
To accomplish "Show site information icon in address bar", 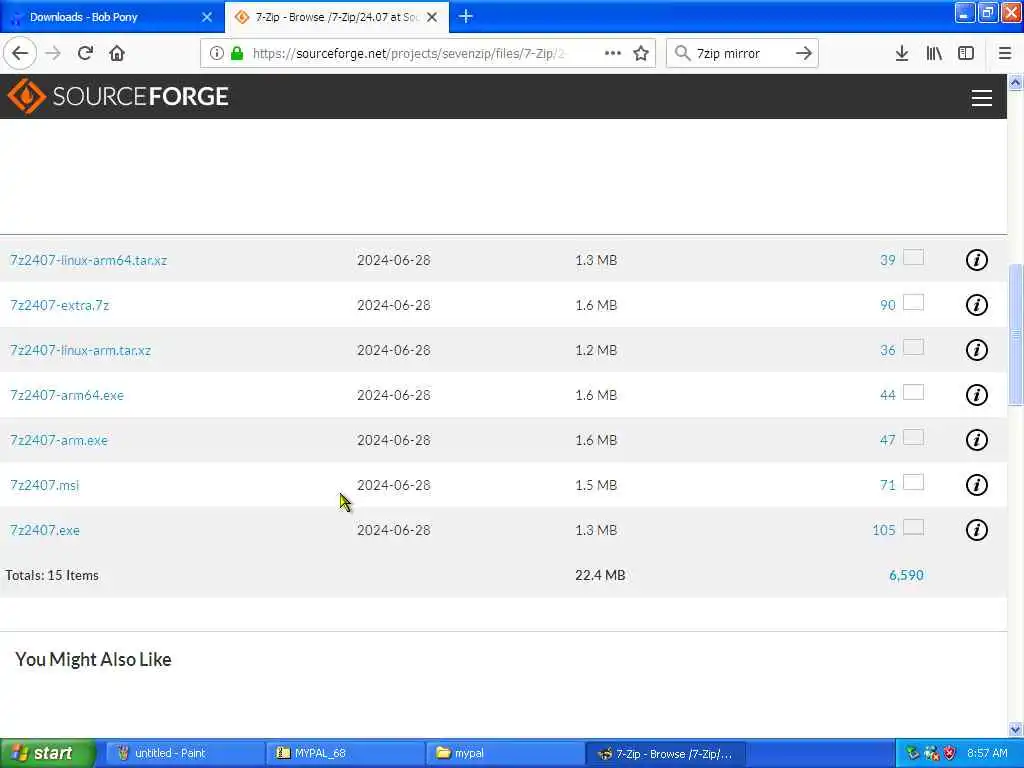I will (217, 53).
